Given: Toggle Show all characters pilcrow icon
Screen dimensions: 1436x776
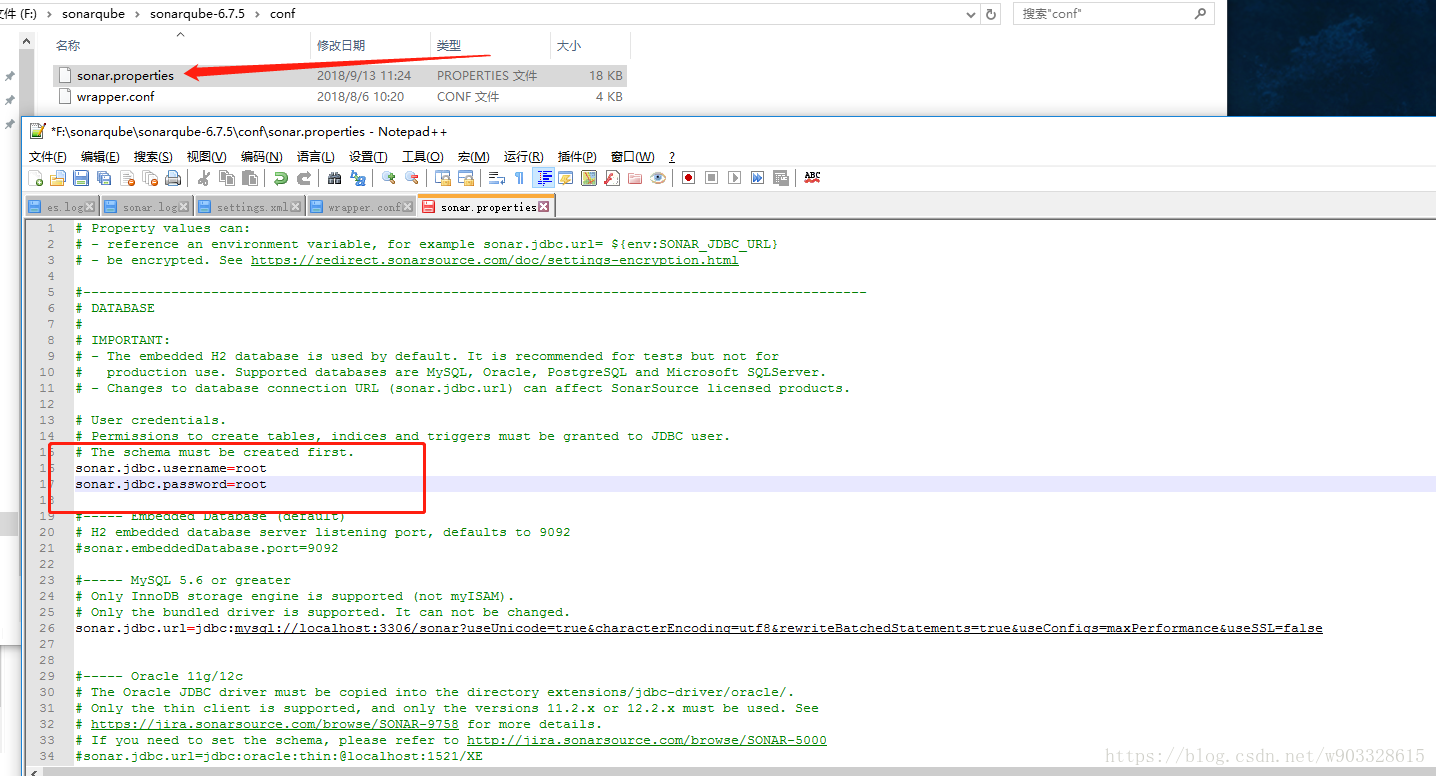Looking at the screenshot, I should [x=519, y=178].
